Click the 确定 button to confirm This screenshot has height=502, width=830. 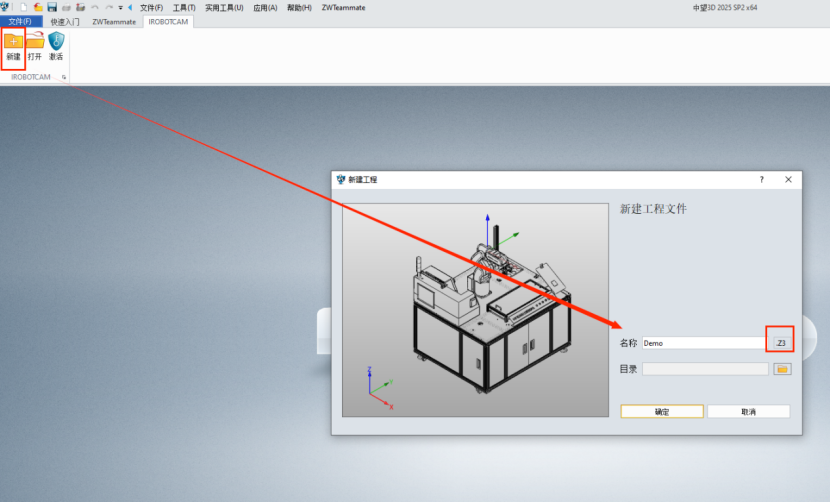(661, 411)
